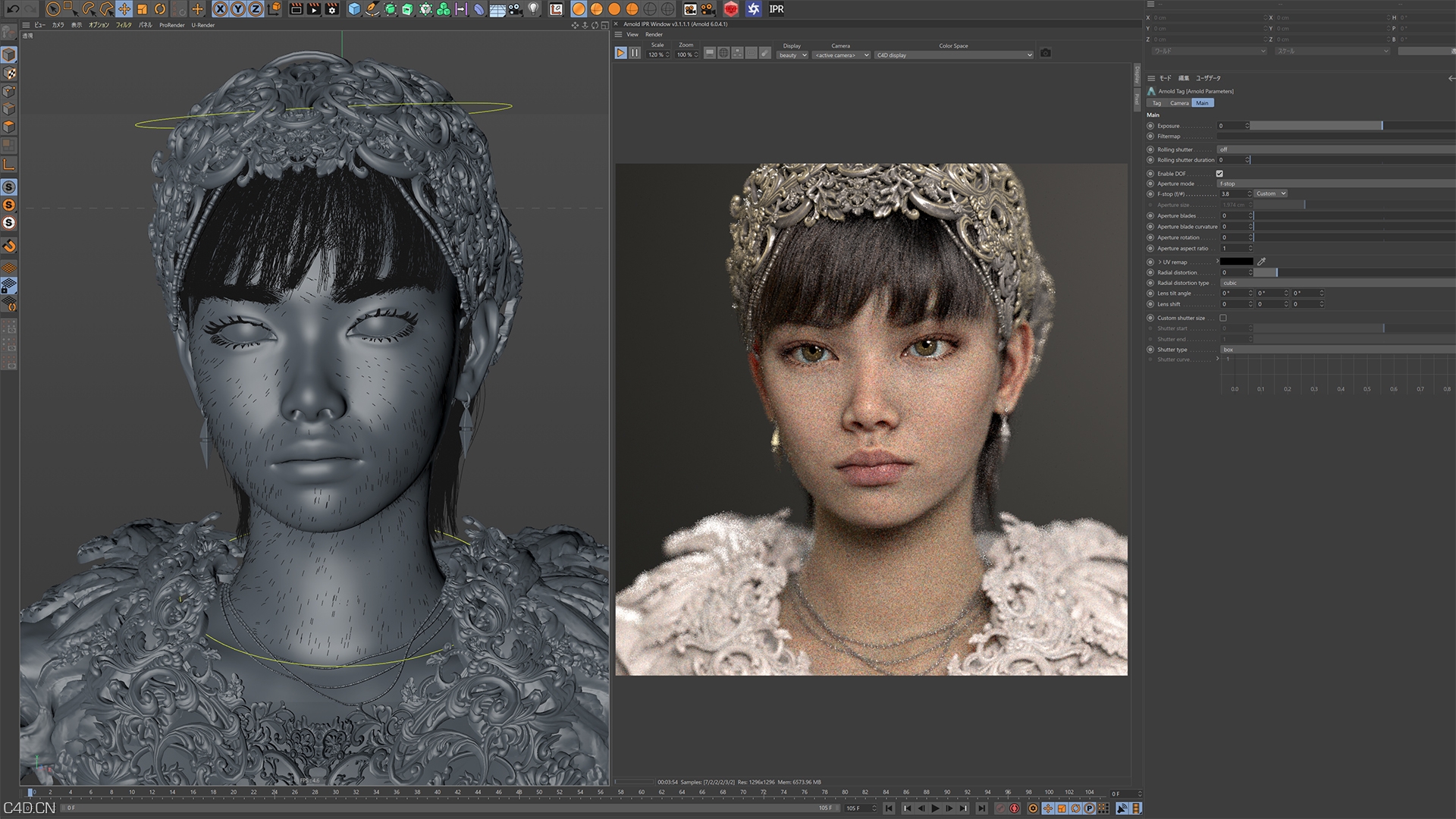The height and width of the screenshot is (819, 1456).
Task: Toggle the Aperture mode animation keyframe dot
Action: tap(1150, 184)
